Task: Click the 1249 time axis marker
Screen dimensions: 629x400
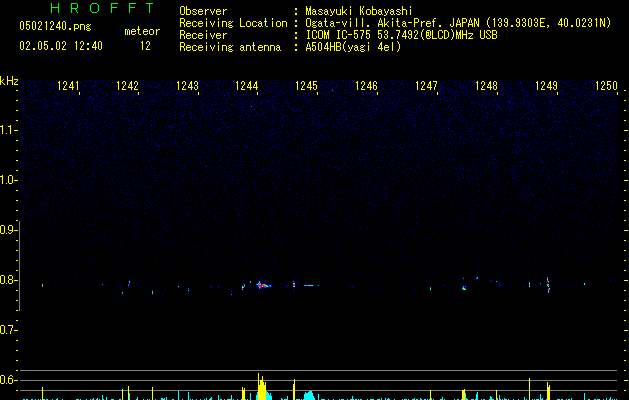Action: [x=546, y=86]
